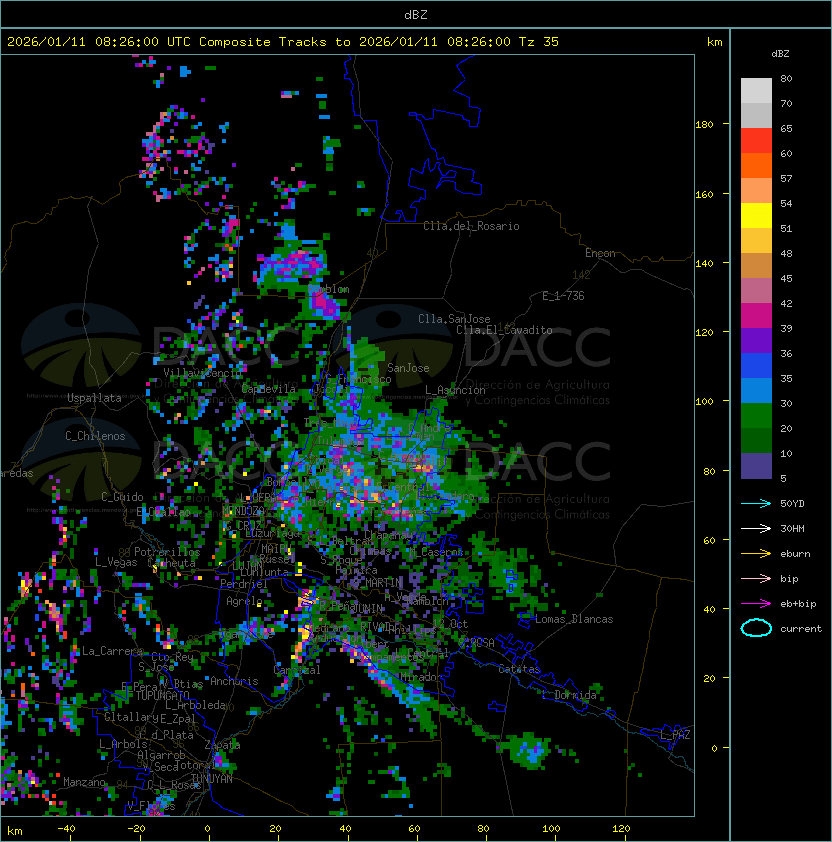Click the 100 km tick on right axis
The width and height of the screenshot is (832, 842).
704,401
